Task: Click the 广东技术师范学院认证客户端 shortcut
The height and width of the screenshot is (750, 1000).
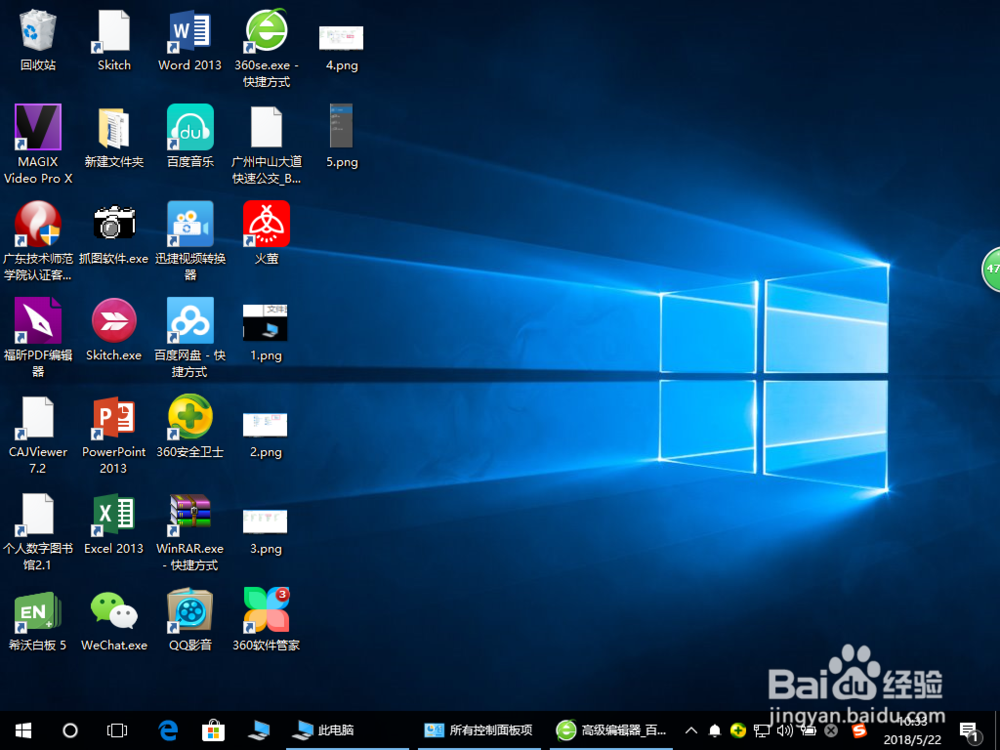Action: [38, 241]
